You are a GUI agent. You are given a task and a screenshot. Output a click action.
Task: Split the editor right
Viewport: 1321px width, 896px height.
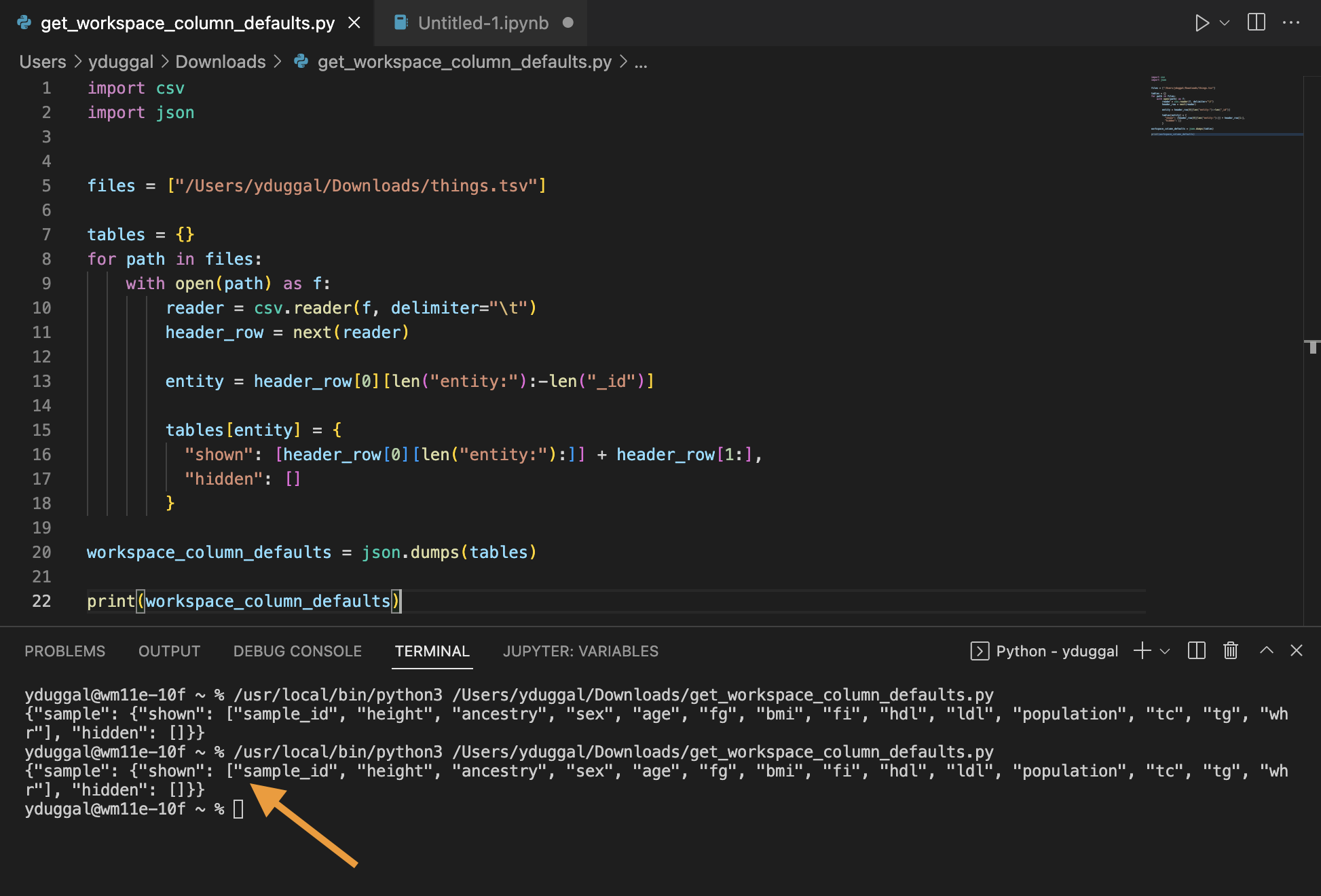click(1257, 22)
